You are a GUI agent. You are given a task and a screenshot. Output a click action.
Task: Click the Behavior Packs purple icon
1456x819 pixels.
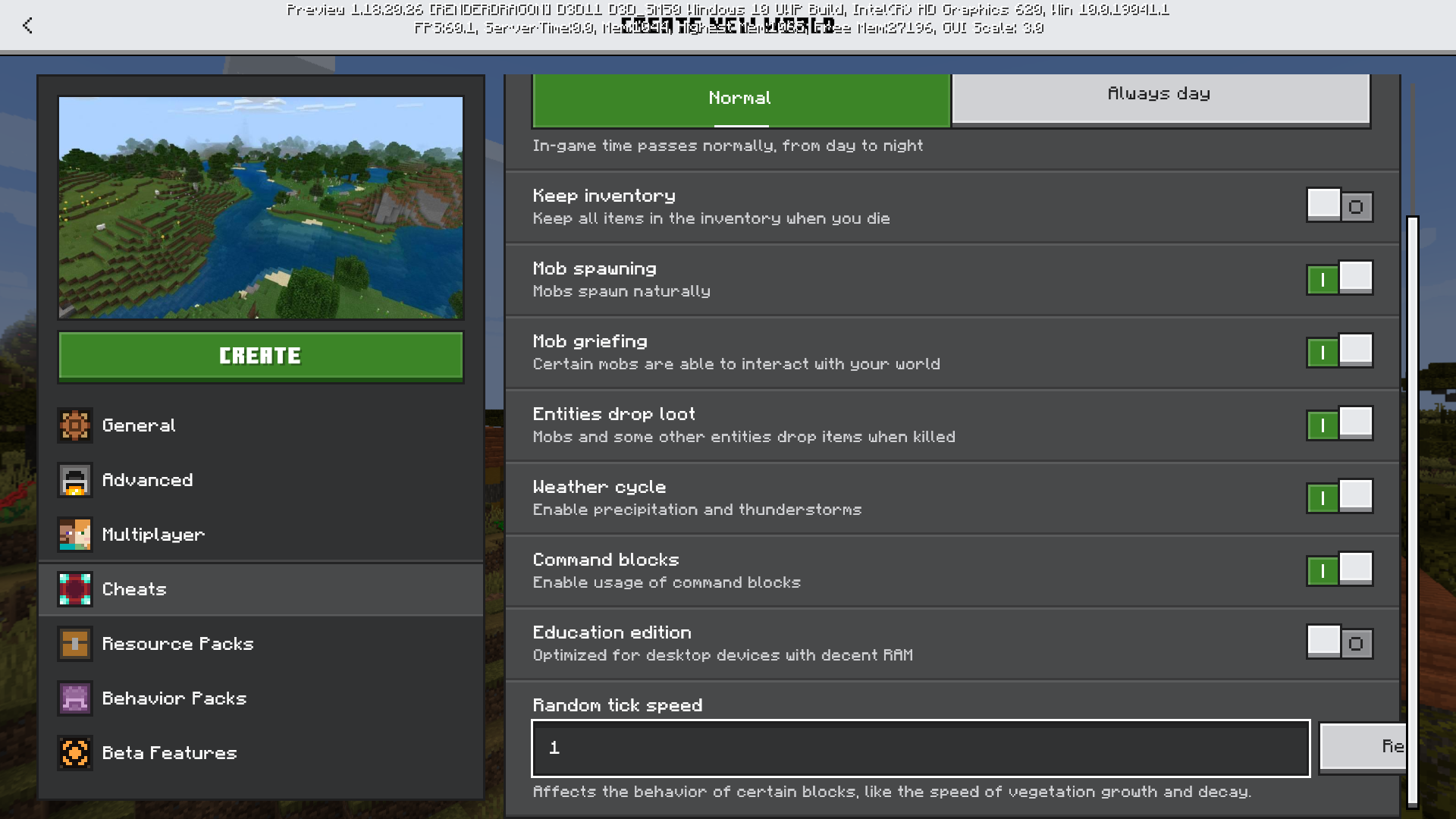[x=75, y=698]
